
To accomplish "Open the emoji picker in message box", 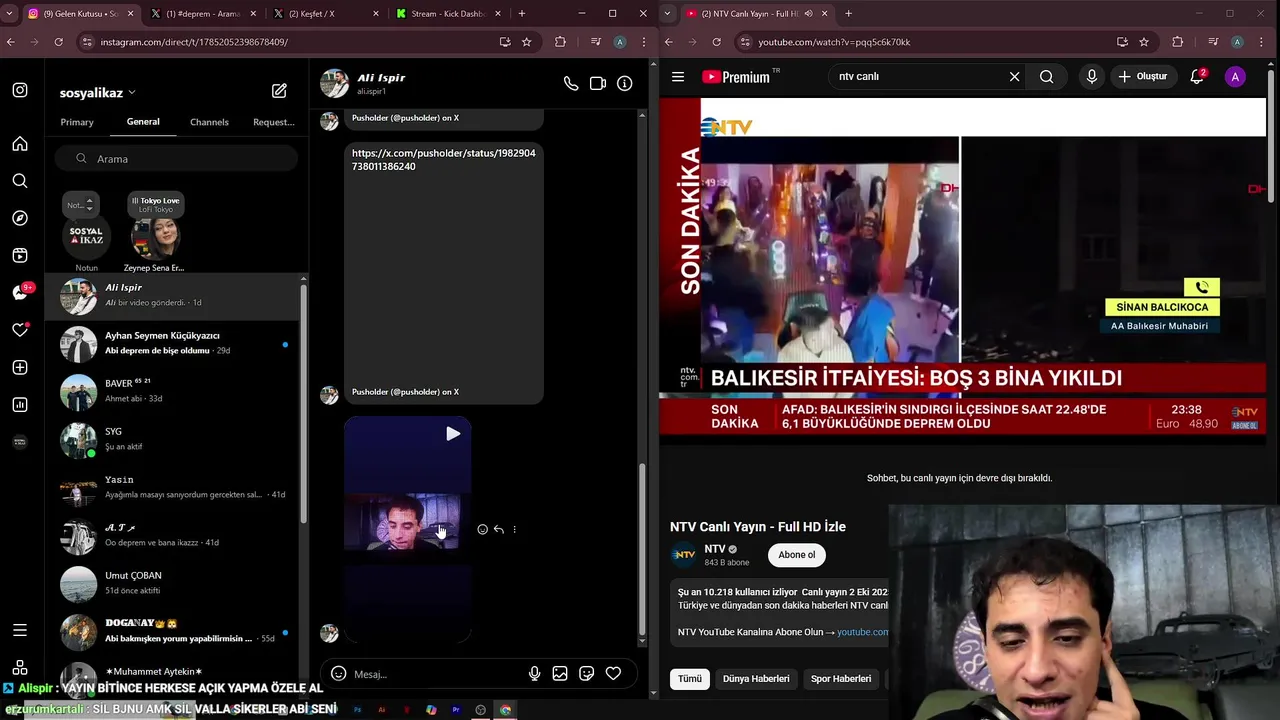I will pyautogui.click(x=338, y=674).
